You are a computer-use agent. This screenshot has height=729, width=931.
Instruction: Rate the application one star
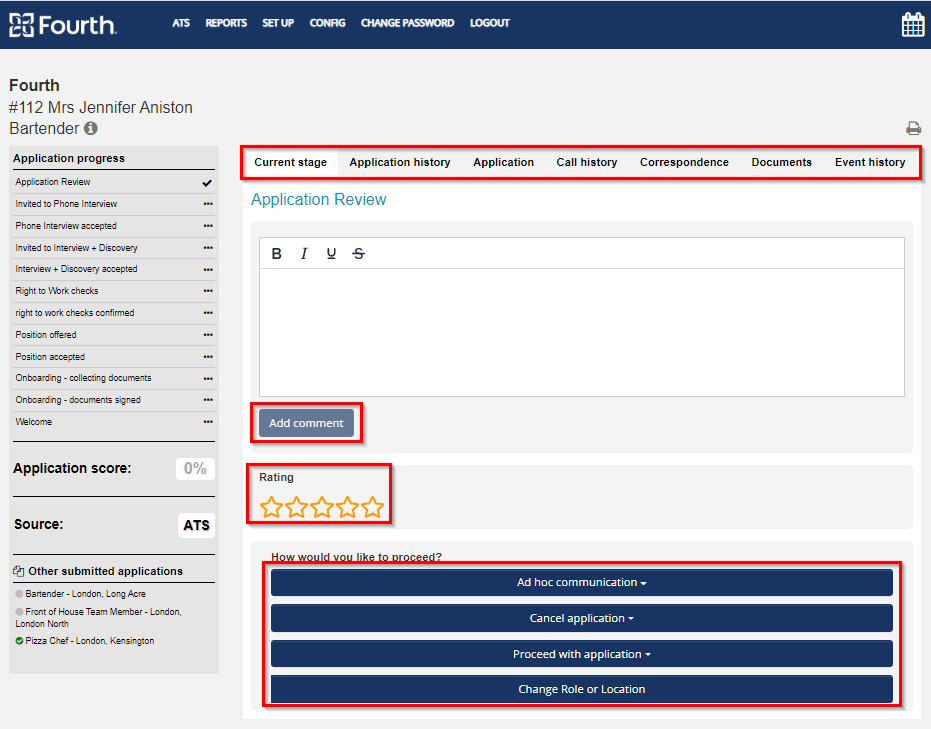point(271,507)
